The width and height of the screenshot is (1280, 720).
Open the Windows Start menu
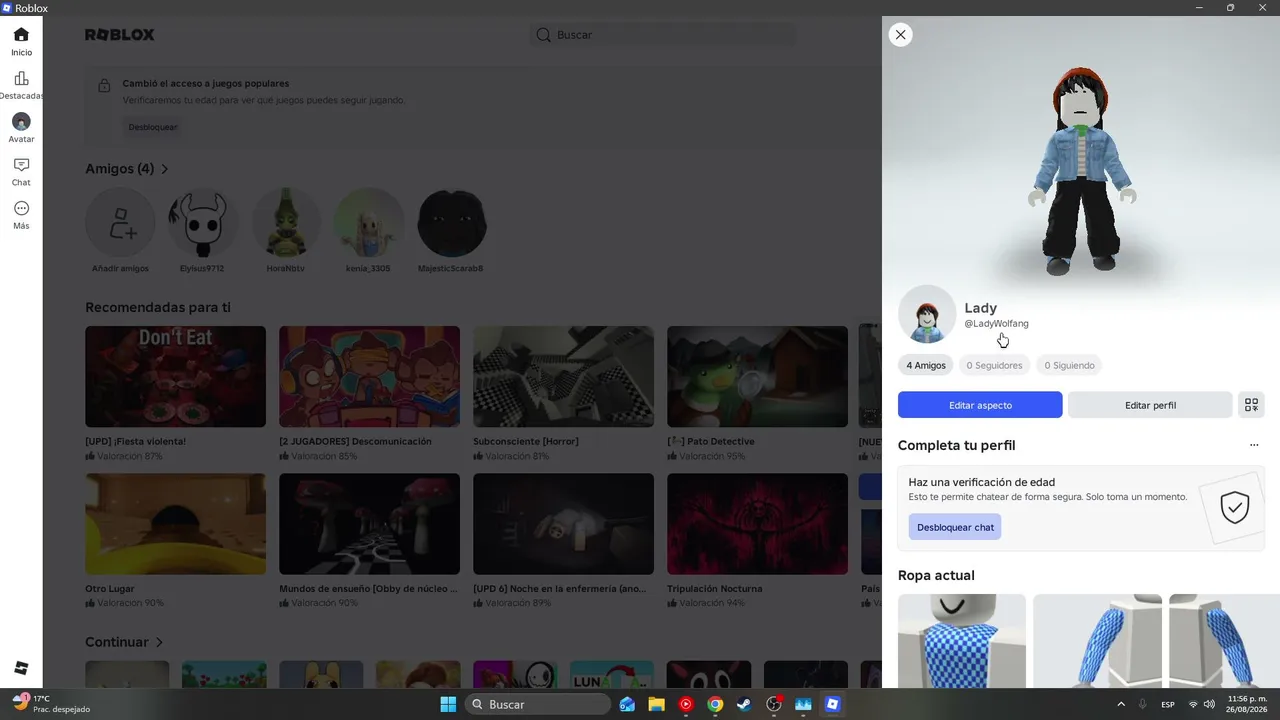point(448,704)
